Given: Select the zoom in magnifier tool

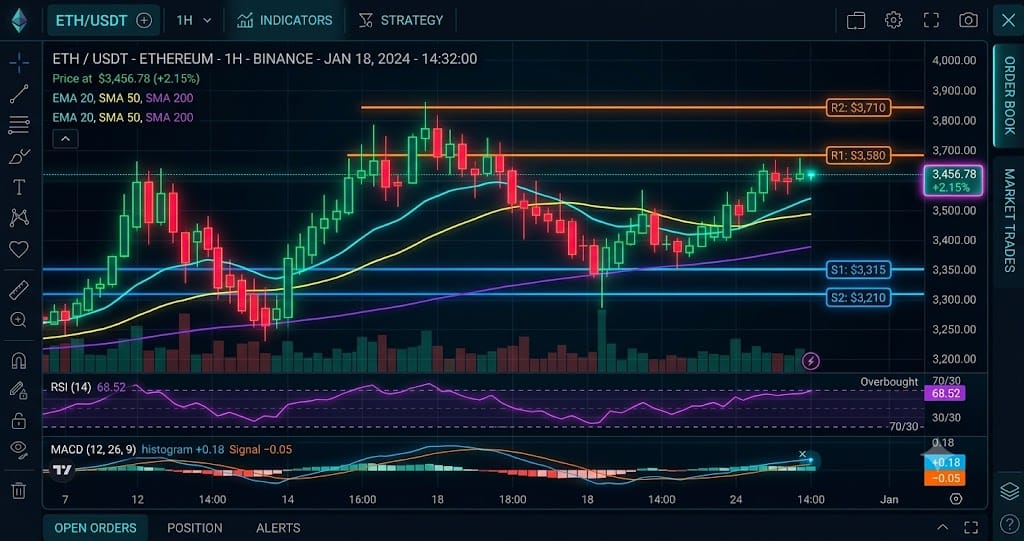Looking at the screenshot, I should pyautogui.click(x=18, y=320).
